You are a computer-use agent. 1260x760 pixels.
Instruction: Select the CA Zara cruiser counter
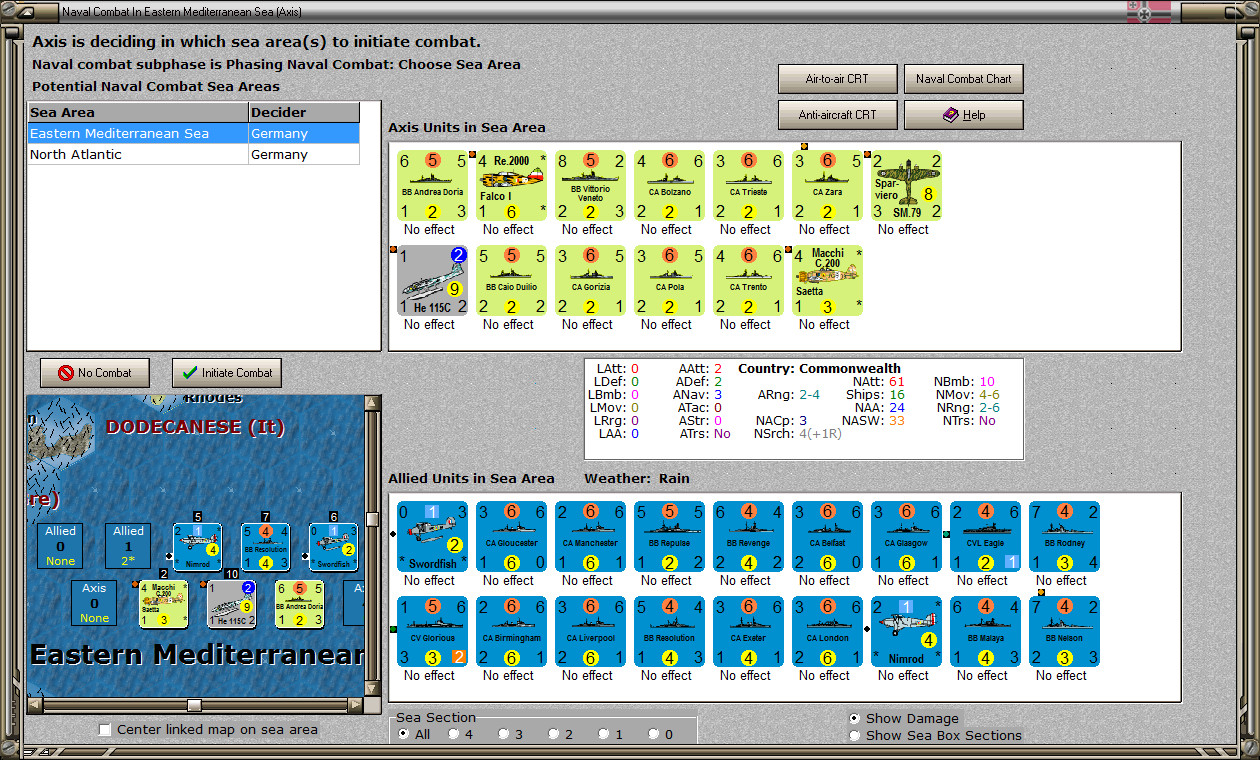click(x=827, y=185)
